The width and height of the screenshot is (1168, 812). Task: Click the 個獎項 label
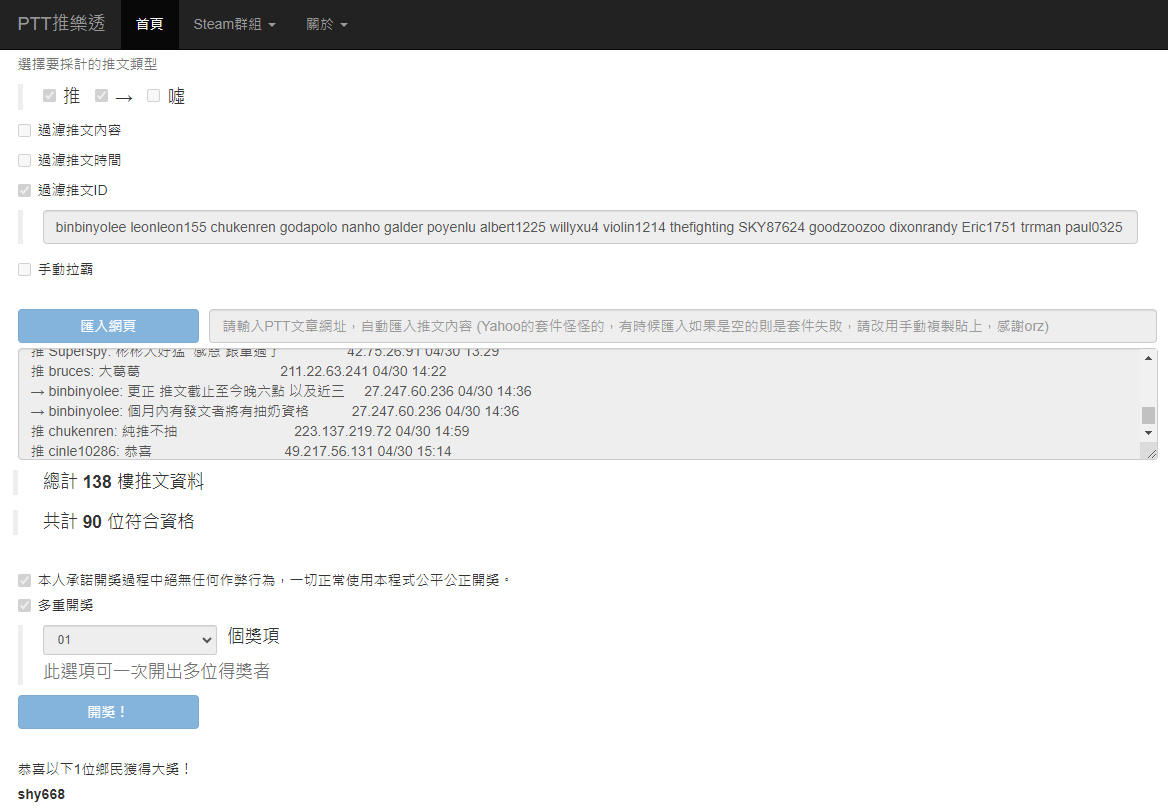click(253, 635)
